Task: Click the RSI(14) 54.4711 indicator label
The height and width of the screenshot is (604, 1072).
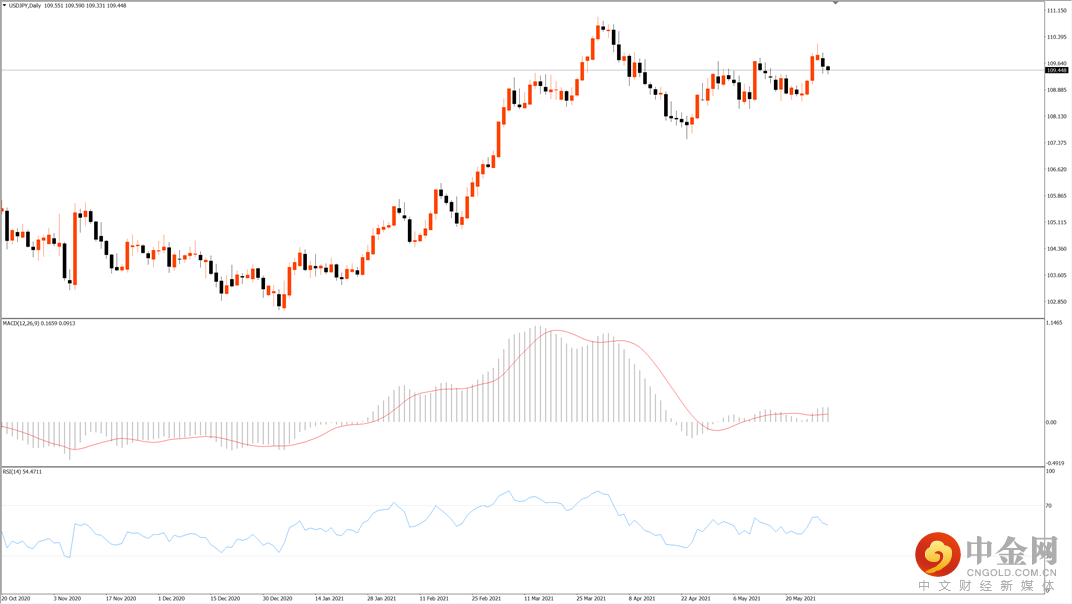Action: 22,471
